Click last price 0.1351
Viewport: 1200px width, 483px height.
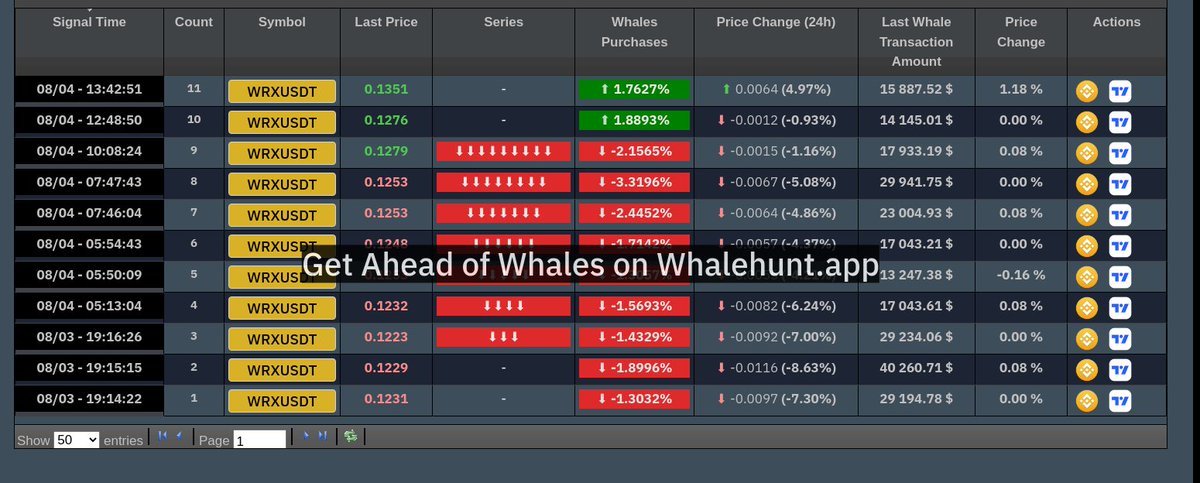click(x=386, y=89)
